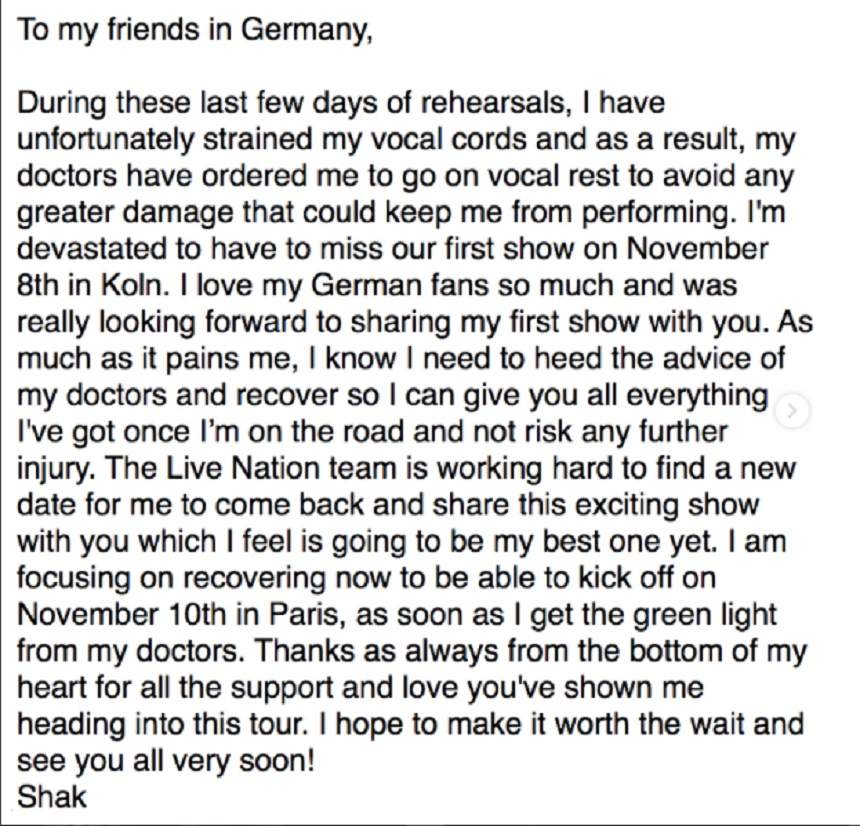
Task: Click the signature 'Shak'
Action: (x=52, y=796)
